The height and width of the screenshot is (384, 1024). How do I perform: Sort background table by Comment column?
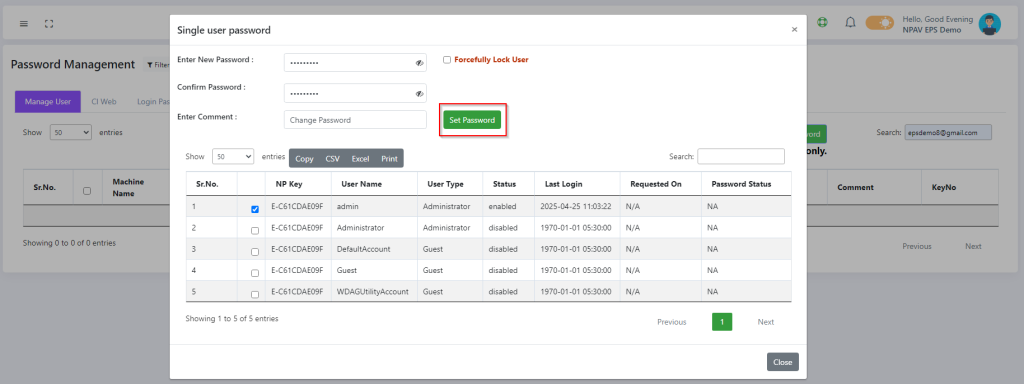[874, 187]
